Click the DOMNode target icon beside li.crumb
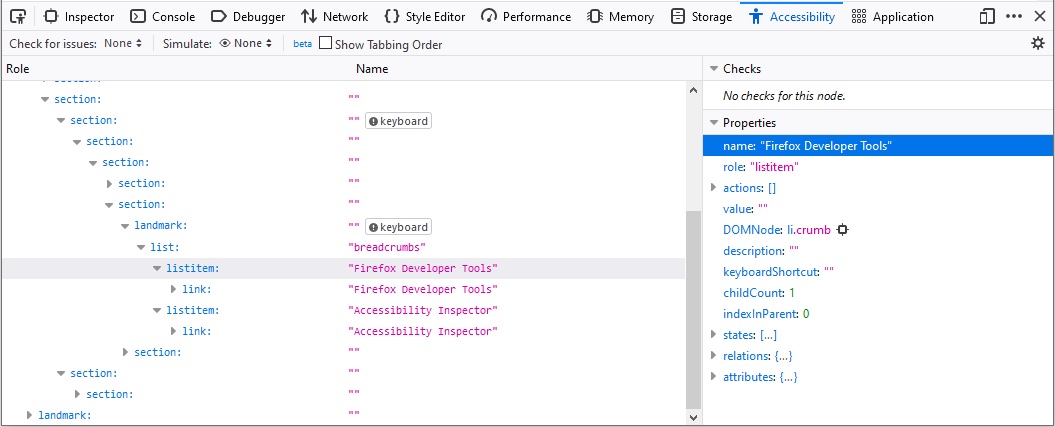Screen dimensions: 1055x427 (x=843, y=230)
